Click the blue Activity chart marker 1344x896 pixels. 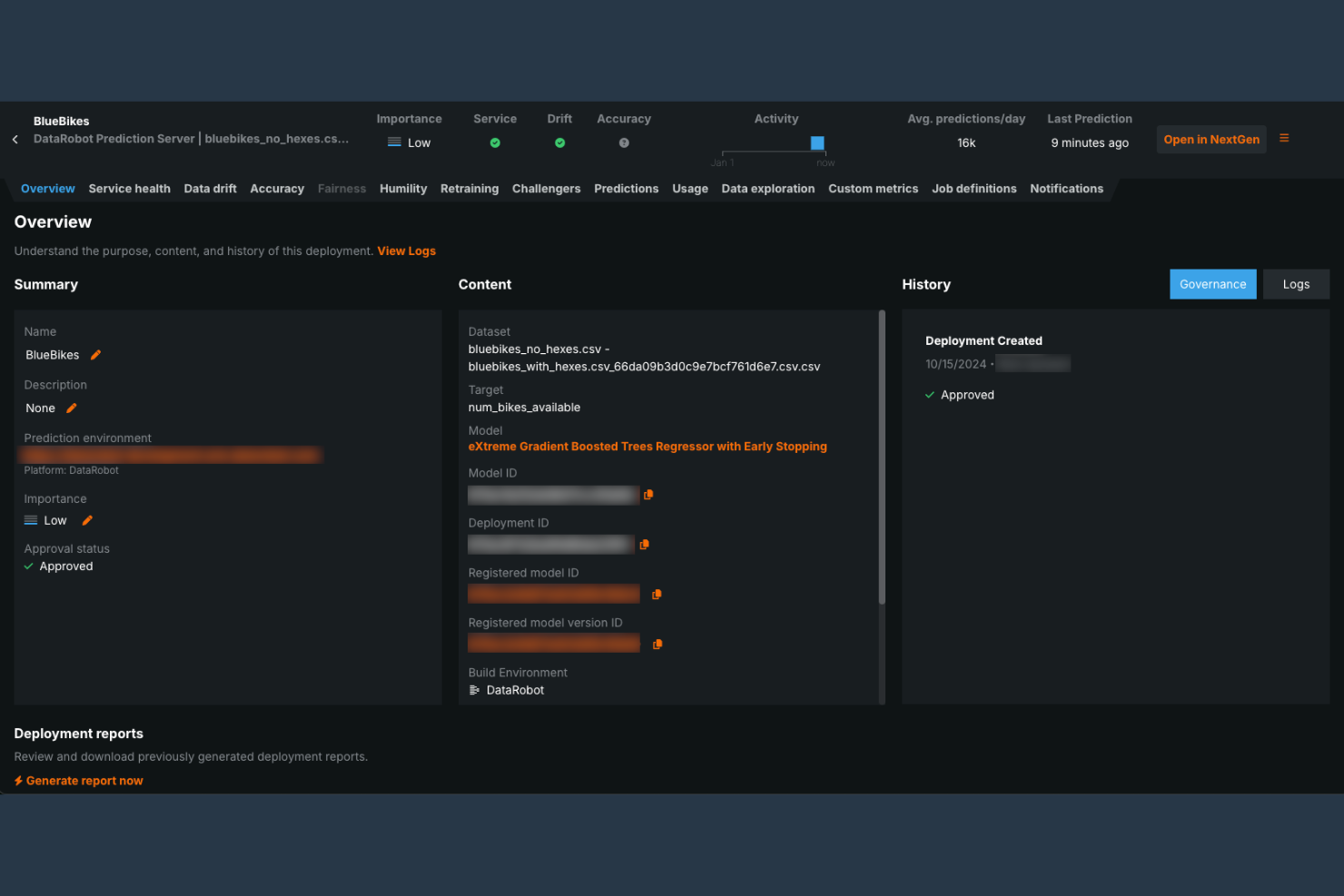(817, 143)
